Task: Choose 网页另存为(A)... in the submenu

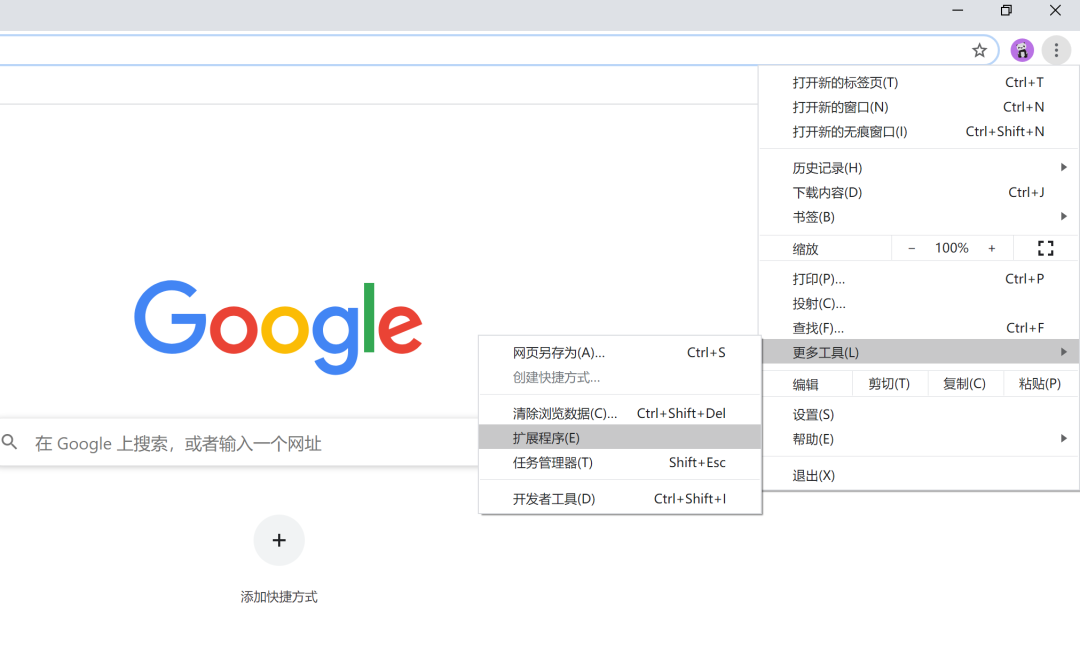Action: tap(620, 353)
